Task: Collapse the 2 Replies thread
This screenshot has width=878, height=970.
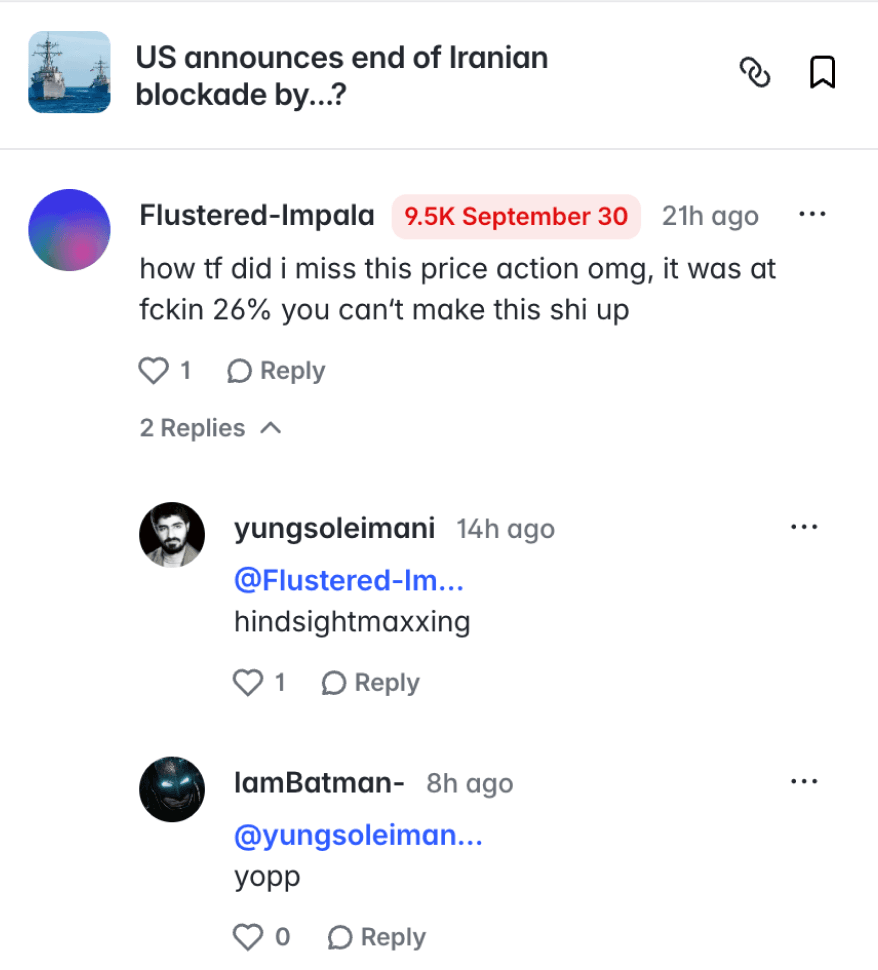Action: coord(211,428)
